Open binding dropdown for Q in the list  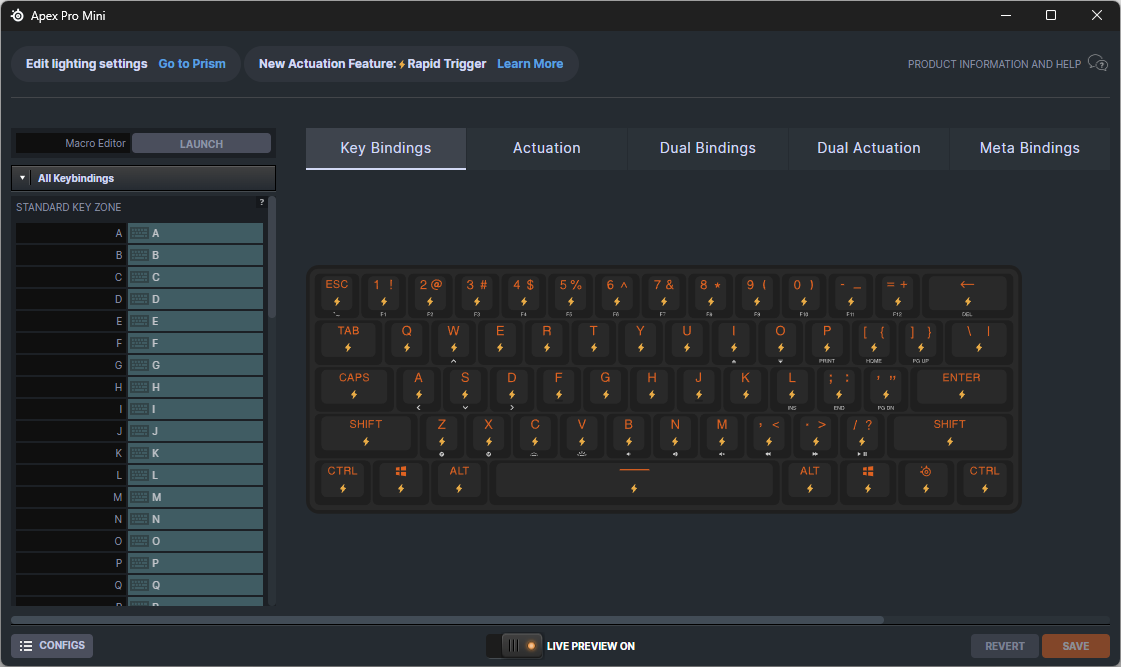[195, 586]
